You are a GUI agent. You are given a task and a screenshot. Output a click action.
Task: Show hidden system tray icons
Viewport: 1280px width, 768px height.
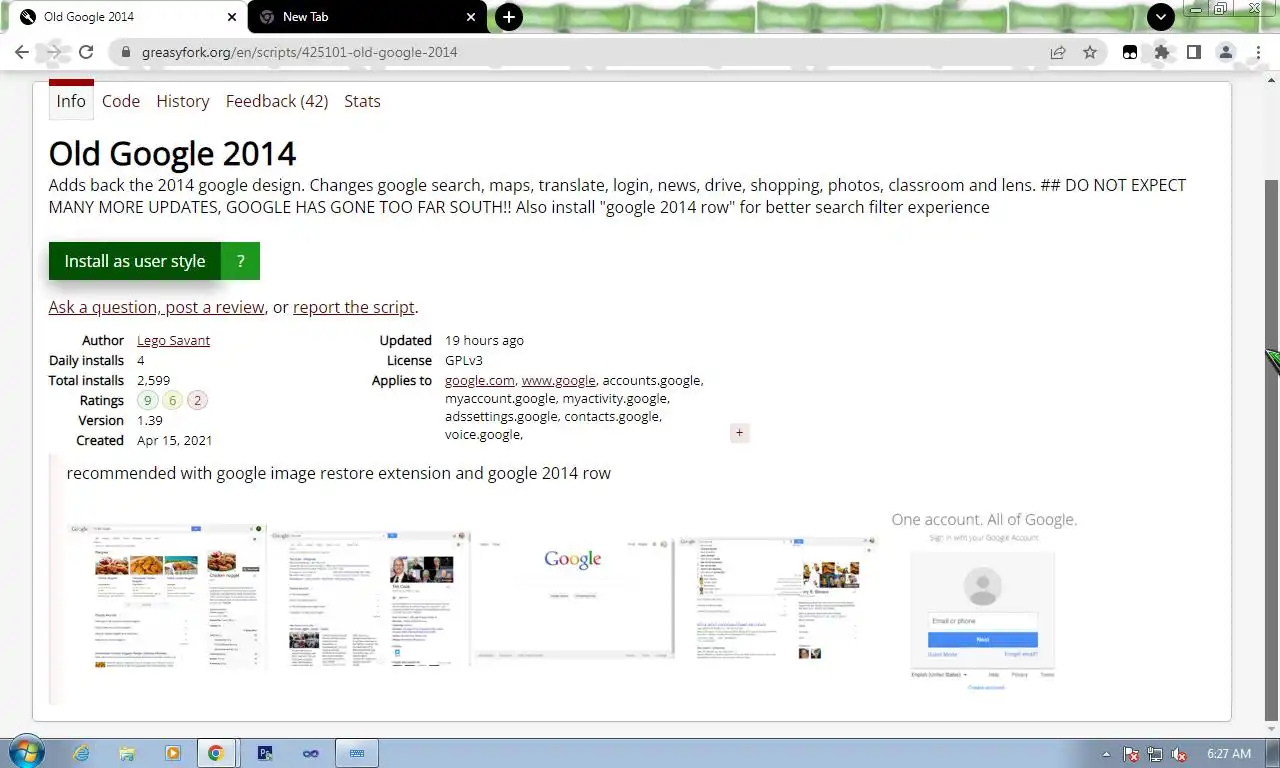pos(1106,754)
